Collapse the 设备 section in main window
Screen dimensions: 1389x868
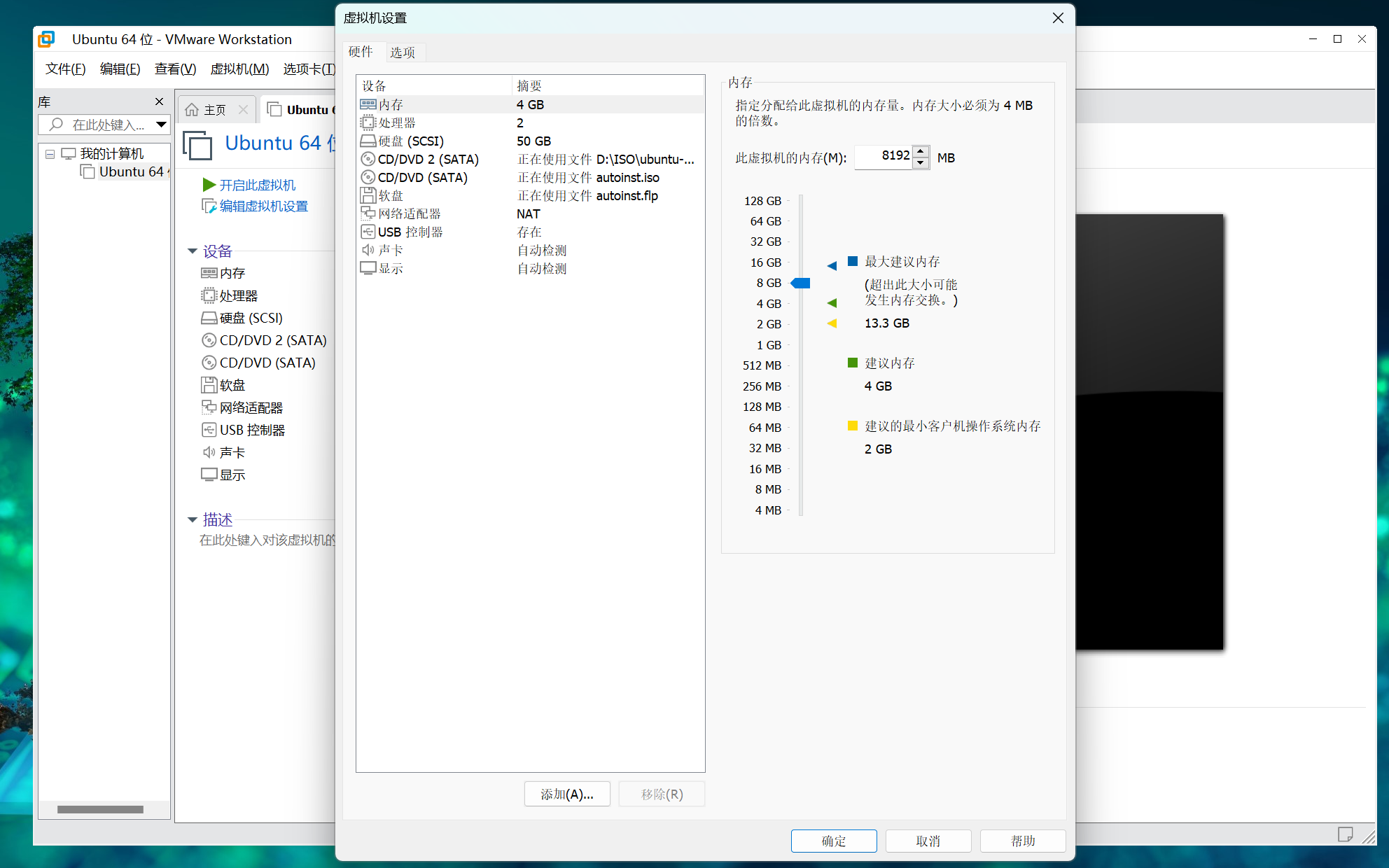tap(193, 251)
